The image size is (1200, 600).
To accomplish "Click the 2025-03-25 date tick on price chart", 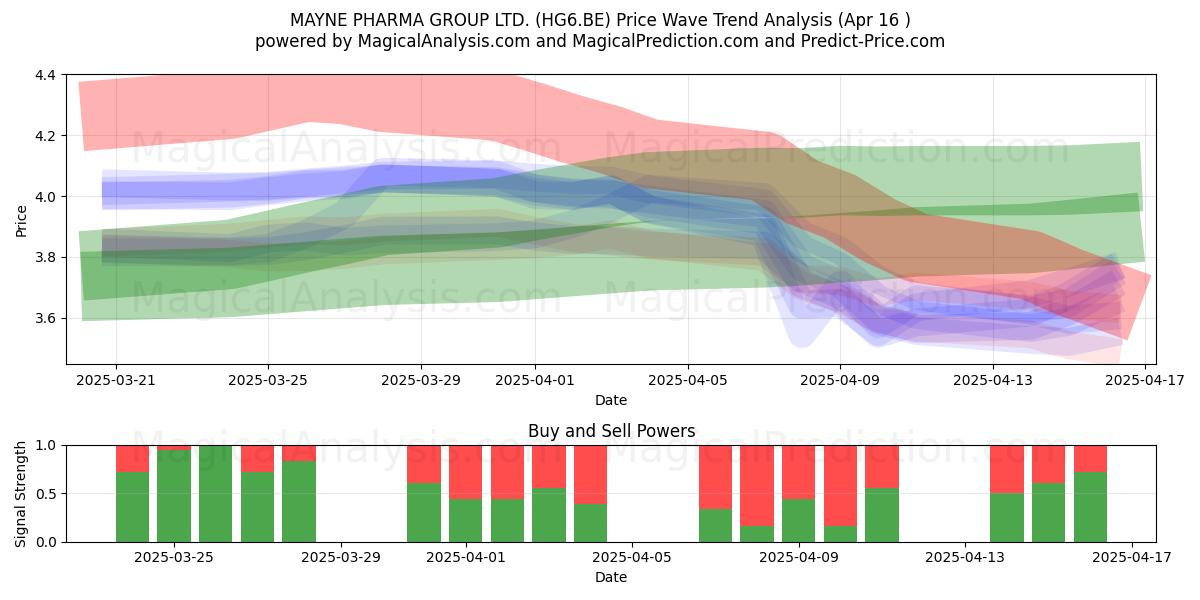I will [268, 380].
